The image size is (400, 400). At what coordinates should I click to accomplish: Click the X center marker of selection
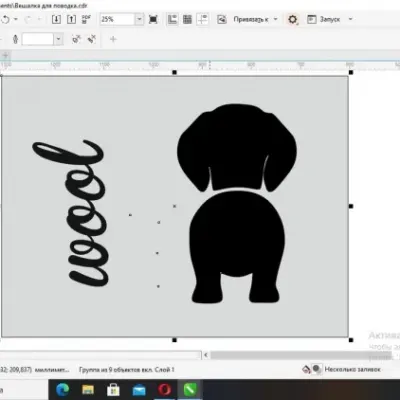(x=174, y=206)
